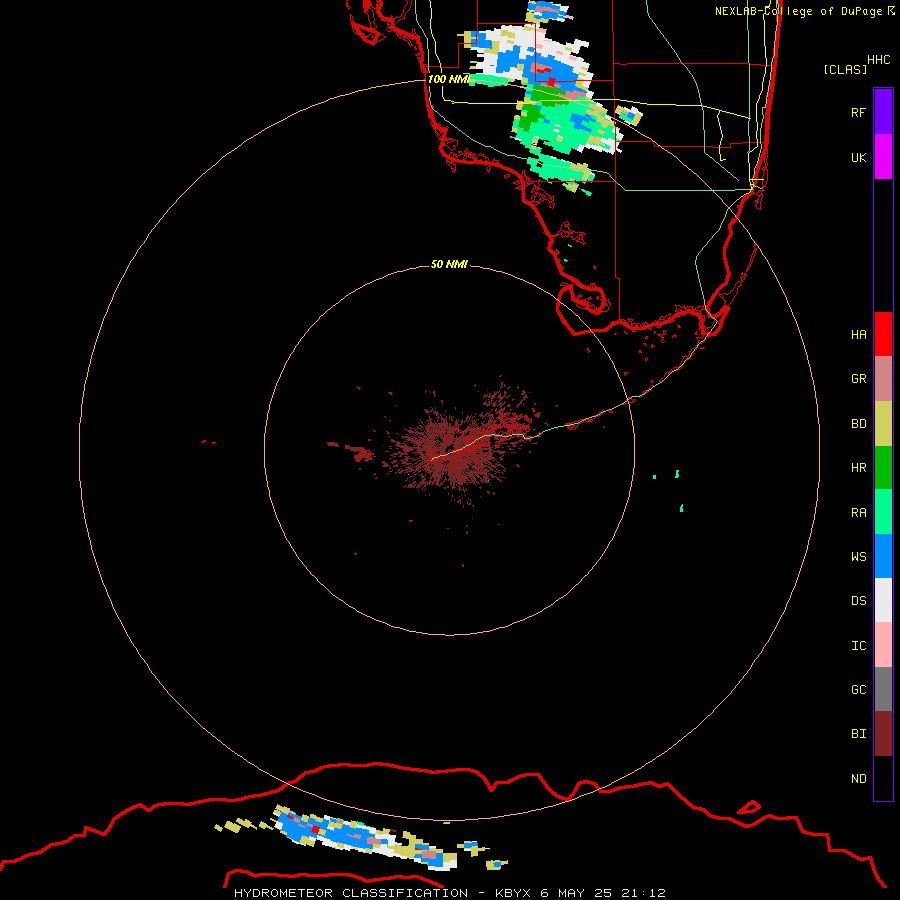Click the 50 NMI range ring label
This screenshot has height=900, width=900.
[x=449, y=264]
